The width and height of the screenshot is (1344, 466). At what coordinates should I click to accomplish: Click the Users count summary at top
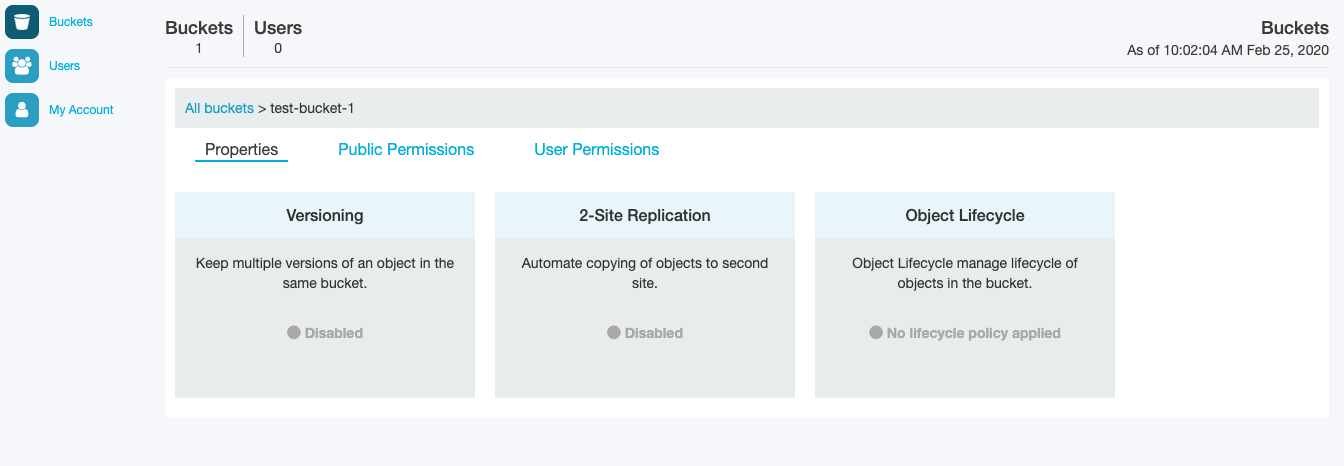278,37
